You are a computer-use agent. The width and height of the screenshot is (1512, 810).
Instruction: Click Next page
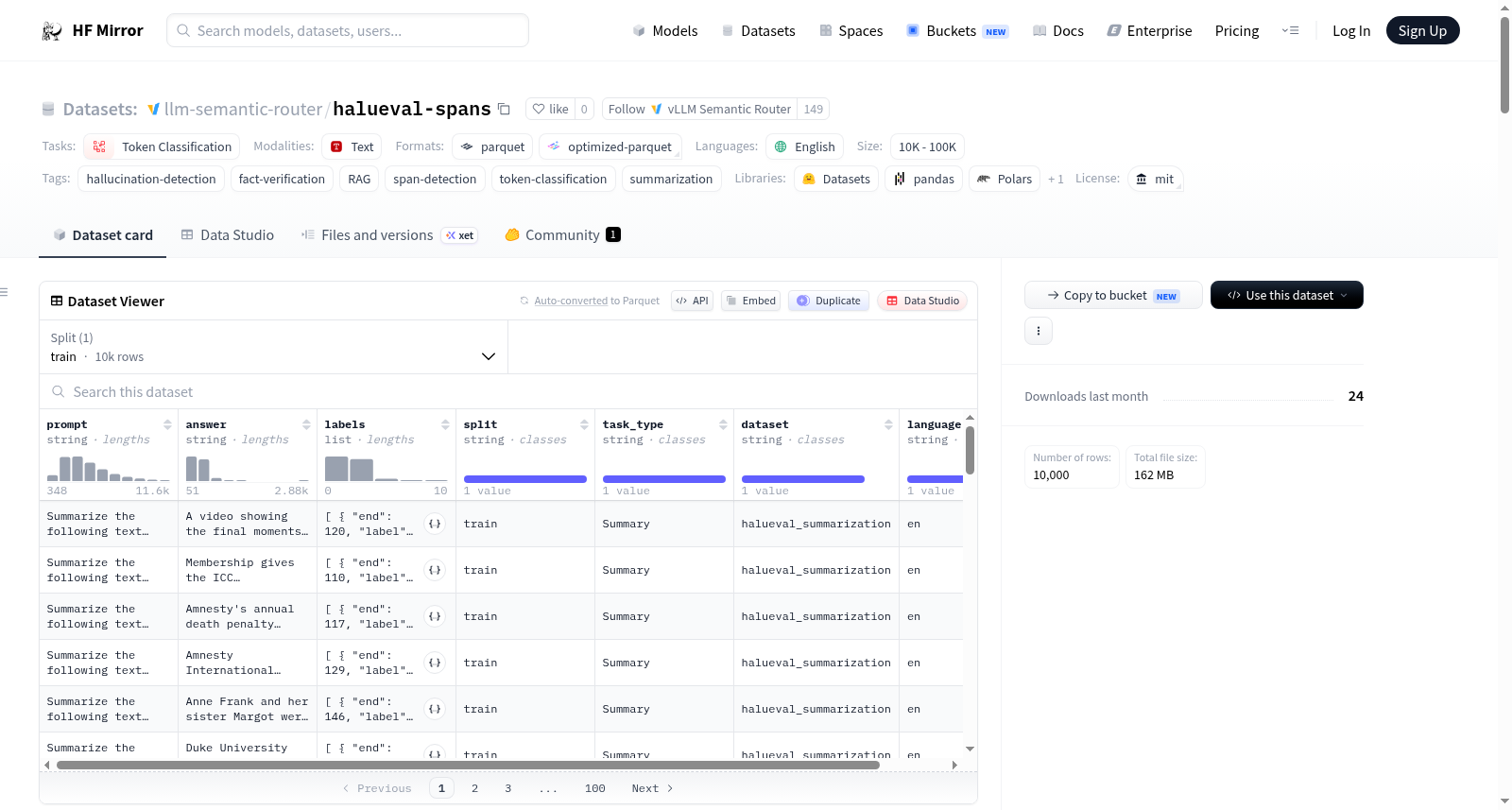pos(652,788)
